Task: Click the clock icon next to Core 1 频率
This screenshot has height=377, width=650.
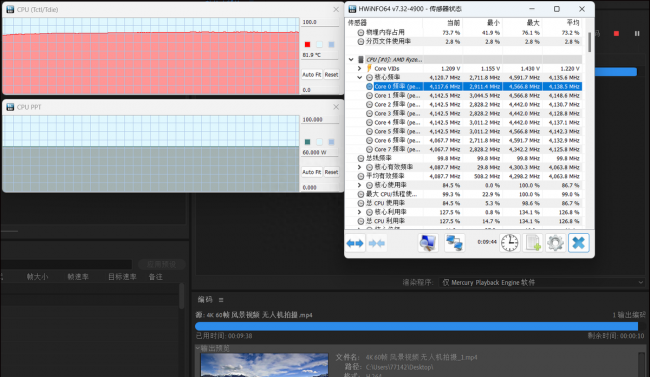Action: (x=369, y=95)
